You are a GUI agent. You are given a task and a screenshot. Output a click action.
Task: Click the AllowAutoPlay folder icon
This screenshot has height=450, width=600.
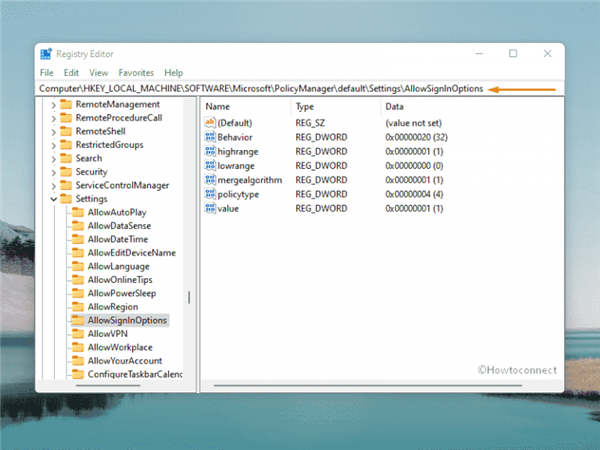point(78,212)
